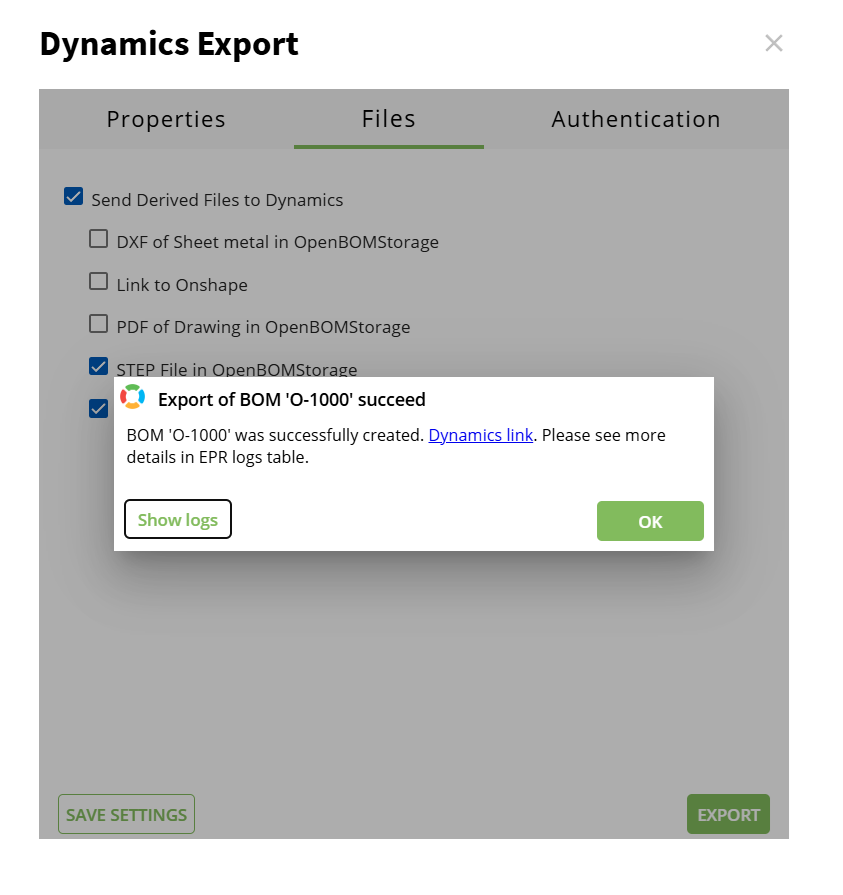Click the Dynamics Export heading text
Screen dimensions: 843x895
(x=169, y=44)
